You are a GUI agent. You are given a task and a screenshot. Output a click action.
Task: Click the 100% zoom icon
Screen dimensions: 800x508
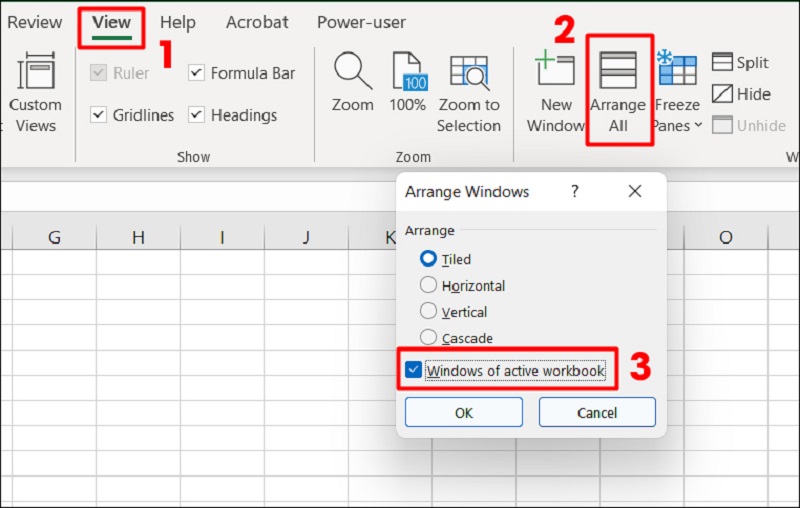point(408,72)
